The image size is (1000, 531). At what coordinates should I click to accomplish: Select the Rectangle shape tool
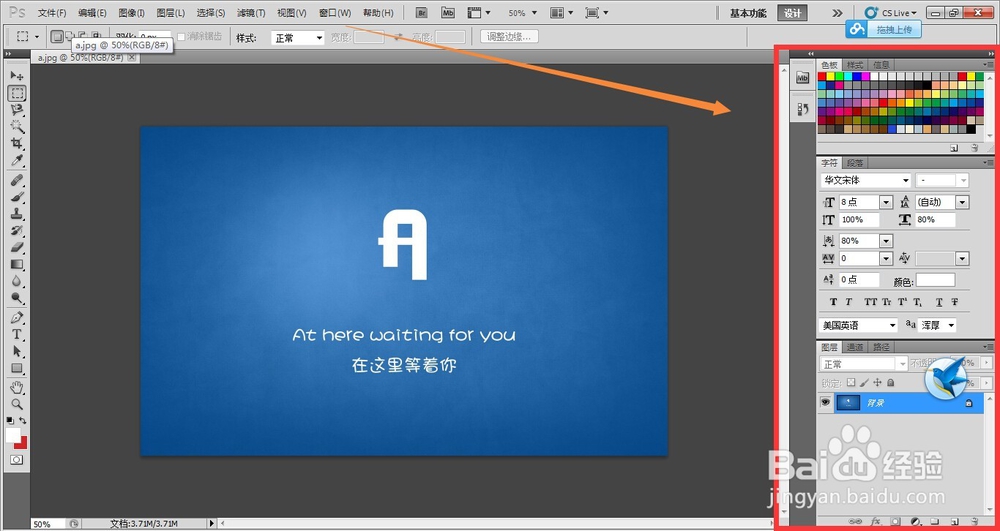pyautogui.click(x=17, y=368)
